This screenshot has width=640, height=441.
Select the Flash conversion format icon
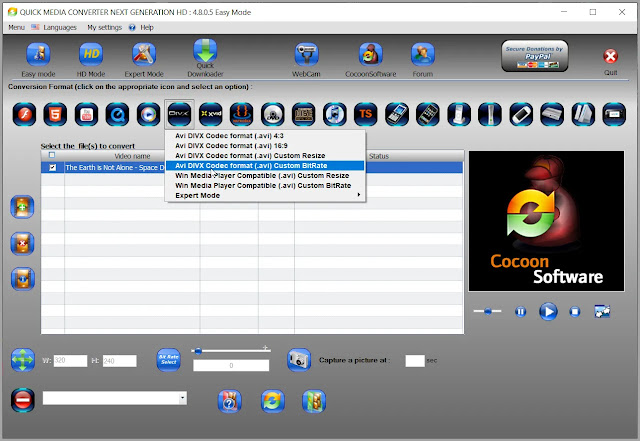tap(24, 114)
